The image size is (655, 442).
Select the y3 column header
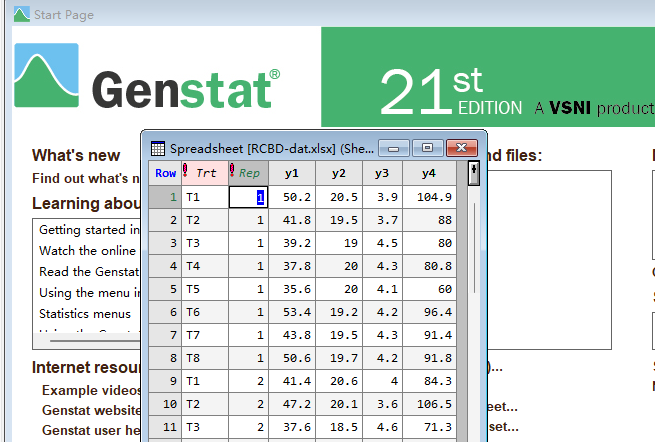click(x=382, y=173)
